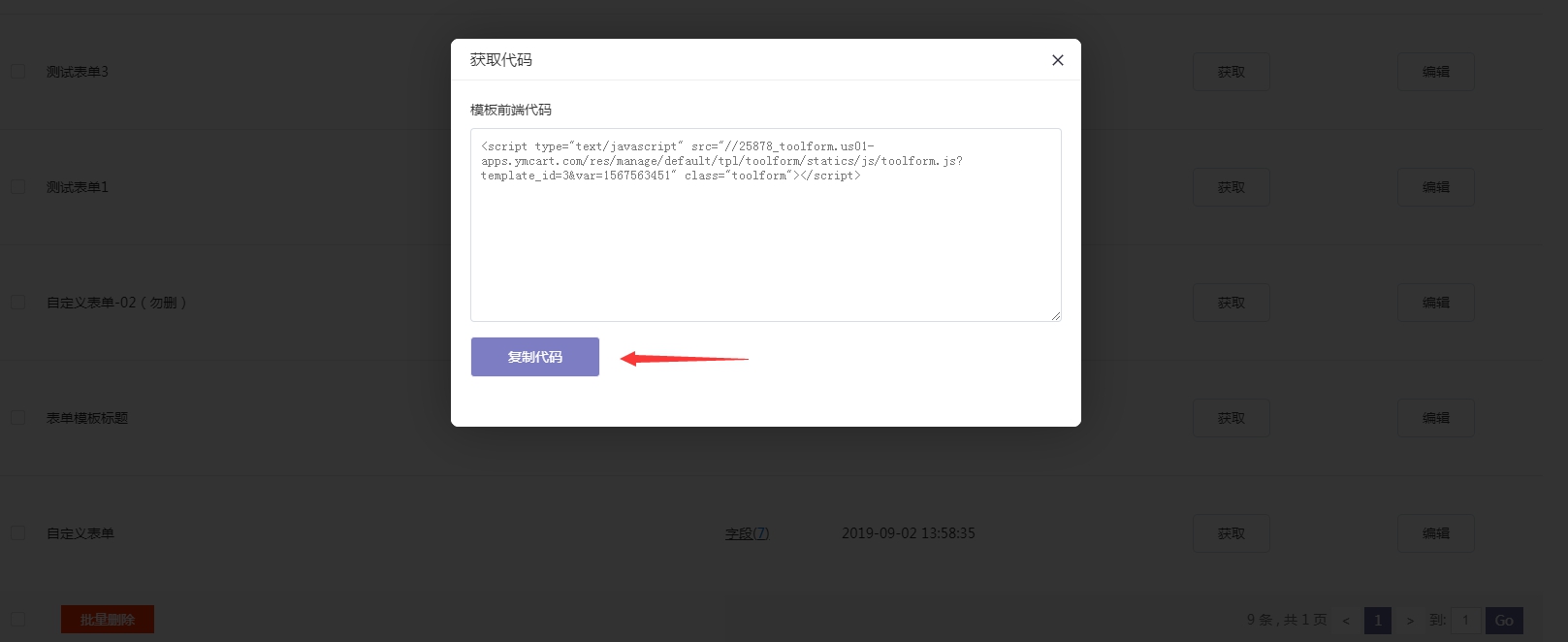The image size is (1568, 642).
Task: Click the 复制代码 button
Action: 534,357
